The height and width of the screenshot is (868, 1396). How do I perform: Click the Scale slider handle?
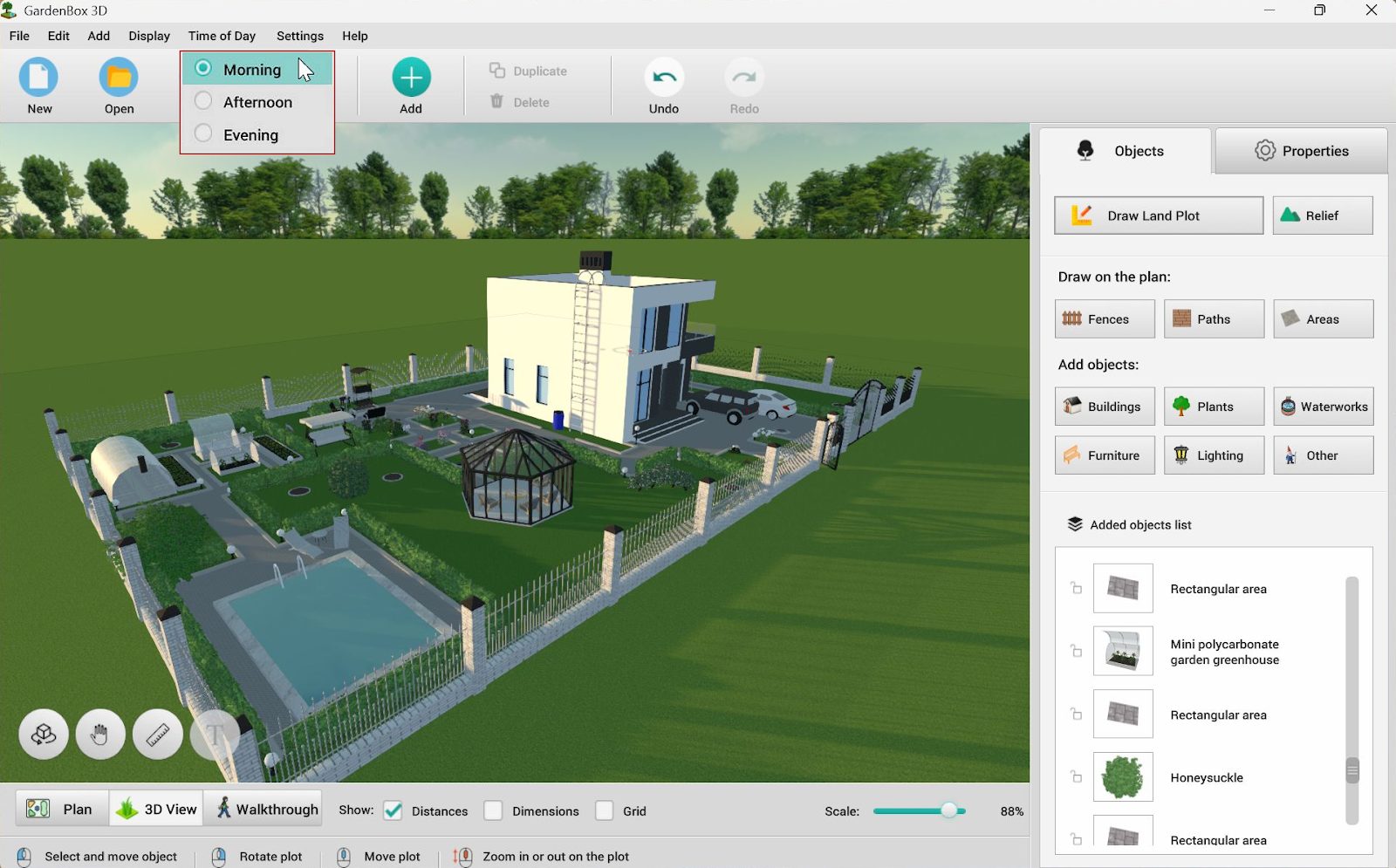(949, 810)
